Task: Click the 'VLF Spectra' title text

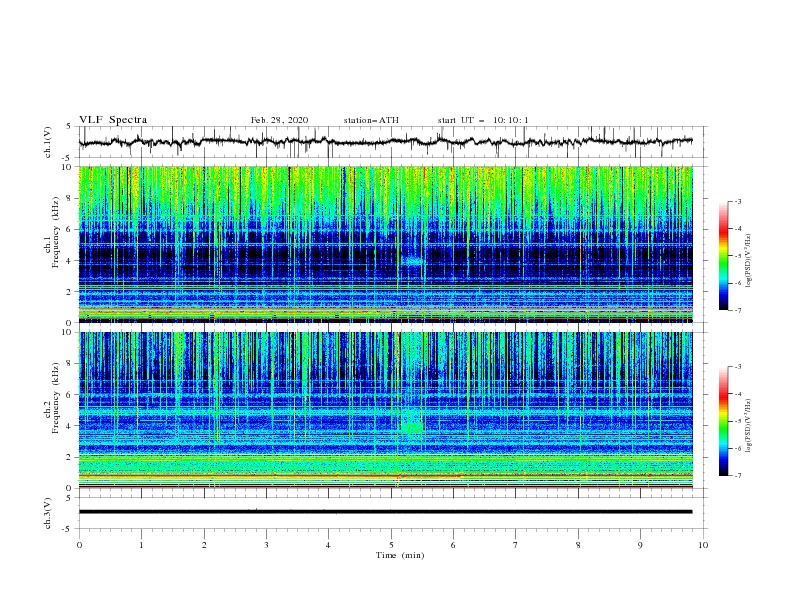Action: pos(113,120)
